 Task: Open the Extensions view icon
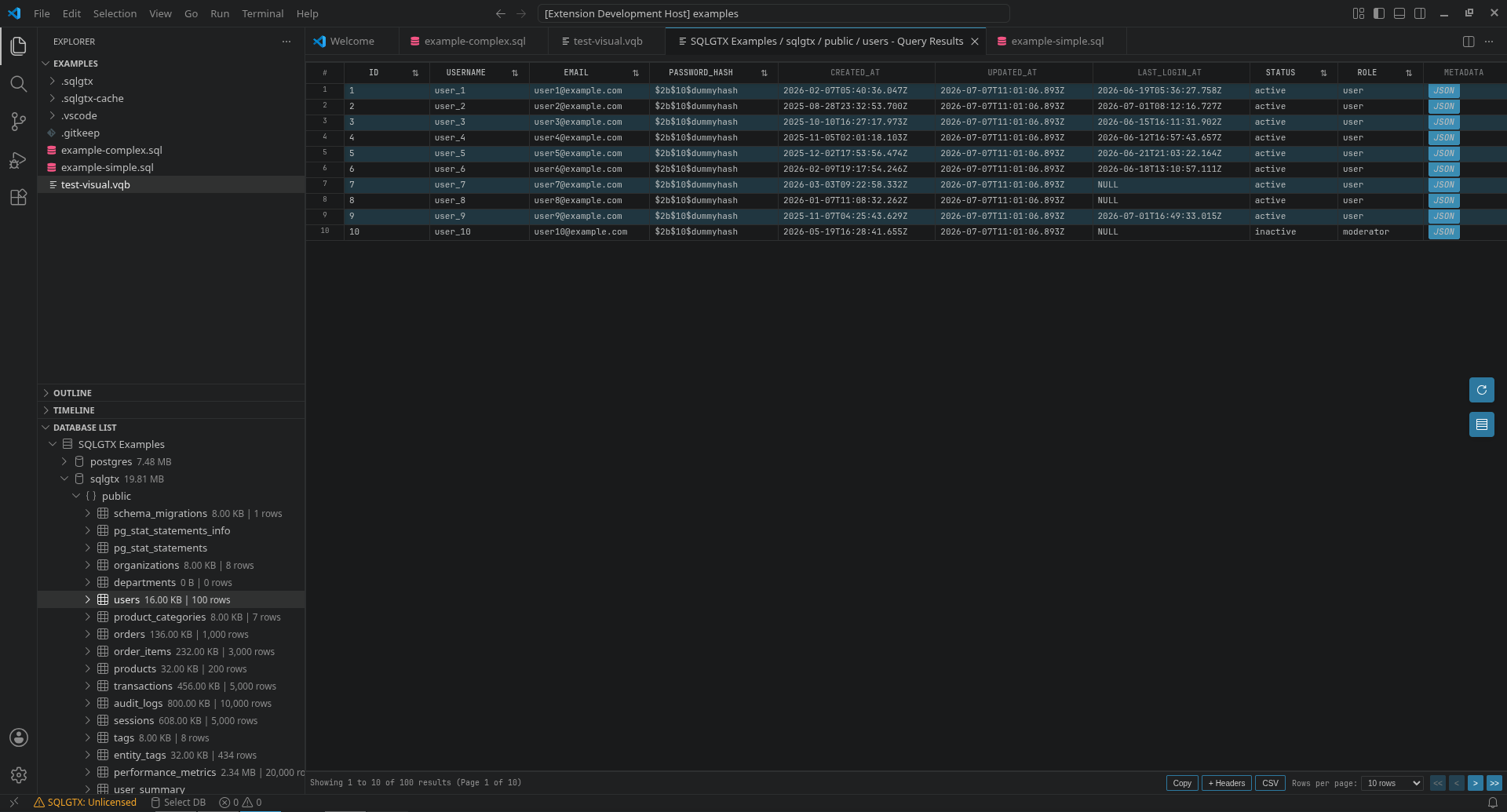click(x=19, y=198)
